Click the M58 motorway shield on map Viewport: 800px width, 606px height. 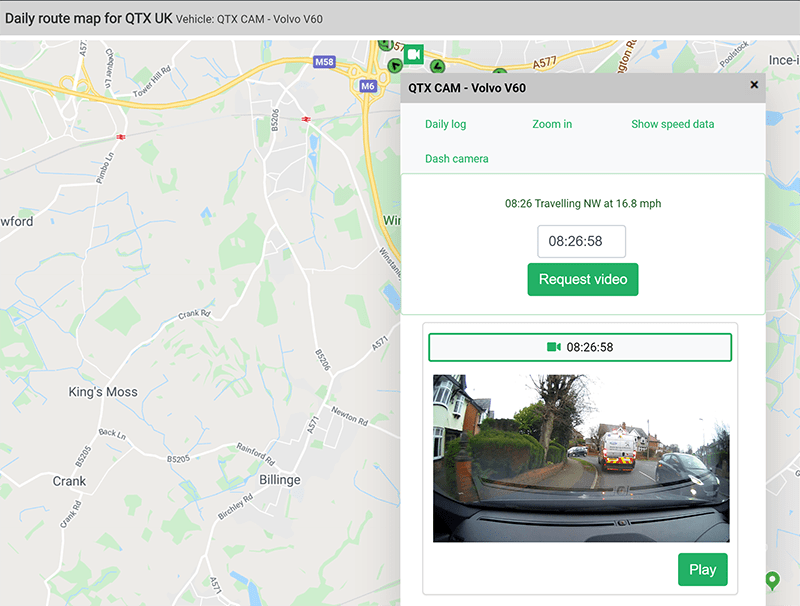pyautogui.click(x=324, y=62)
